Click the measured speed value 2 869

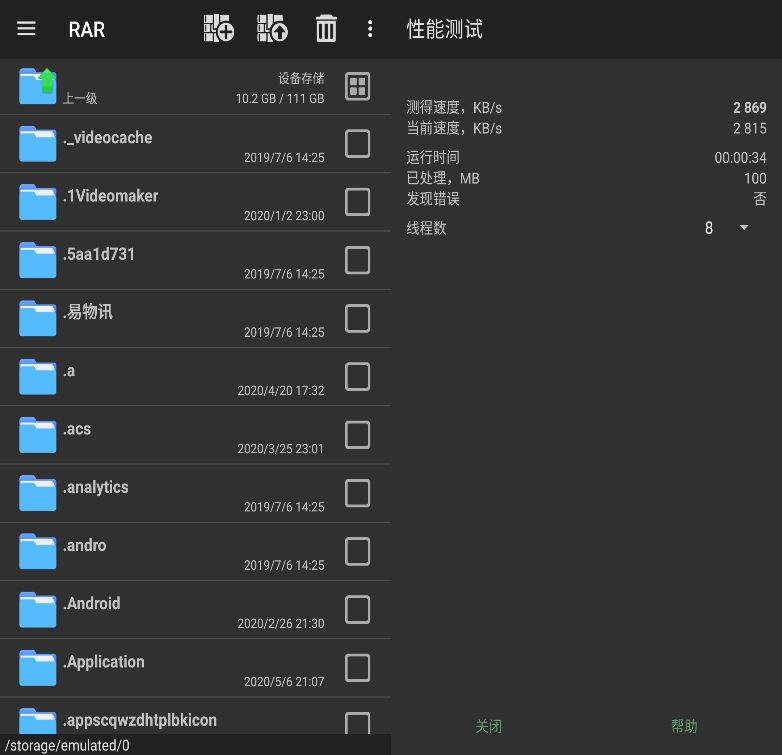tap(750, 108)
